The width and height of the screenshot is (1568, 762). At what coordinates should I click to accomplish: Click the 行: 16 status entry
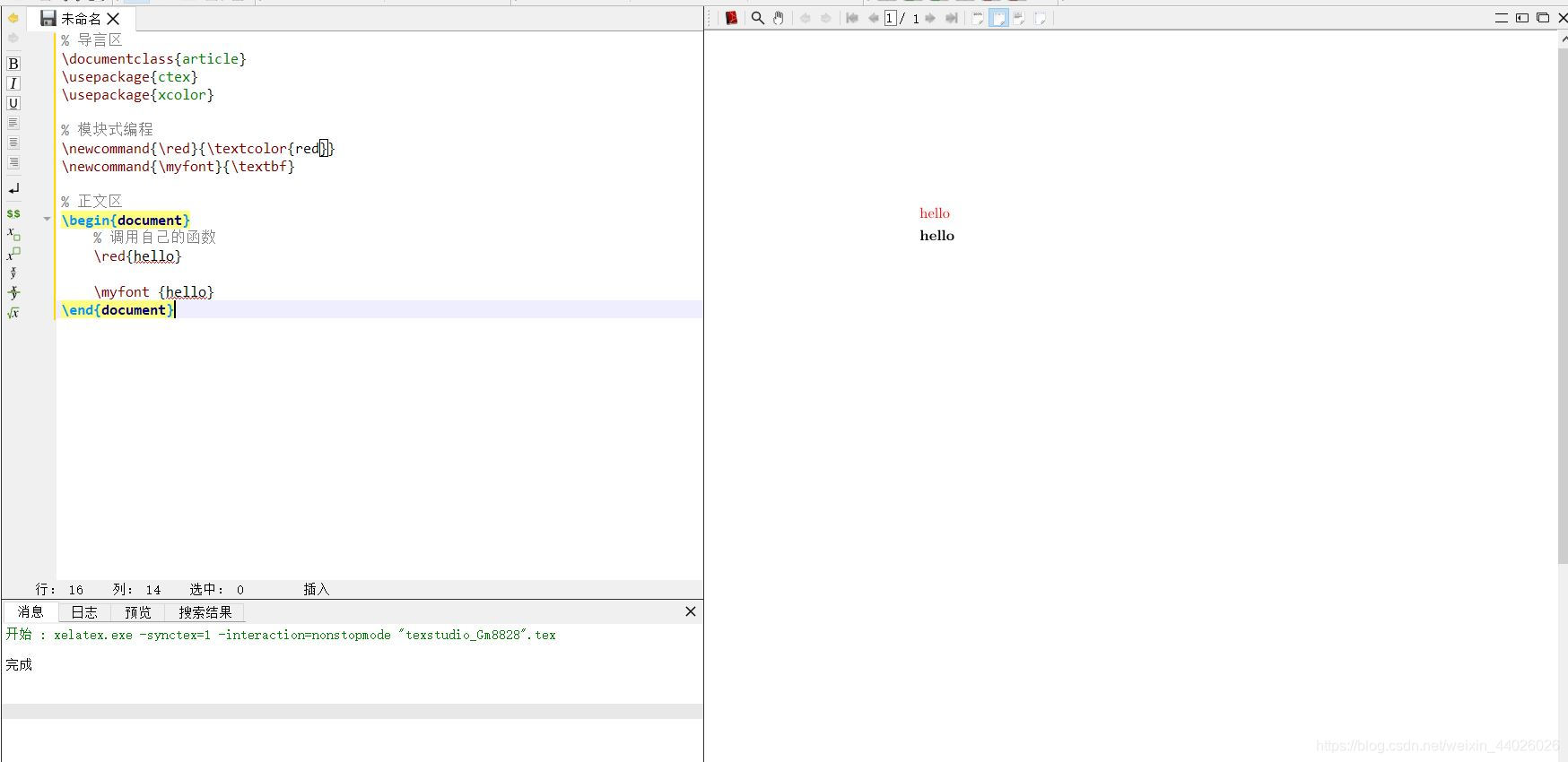[59, 589]
